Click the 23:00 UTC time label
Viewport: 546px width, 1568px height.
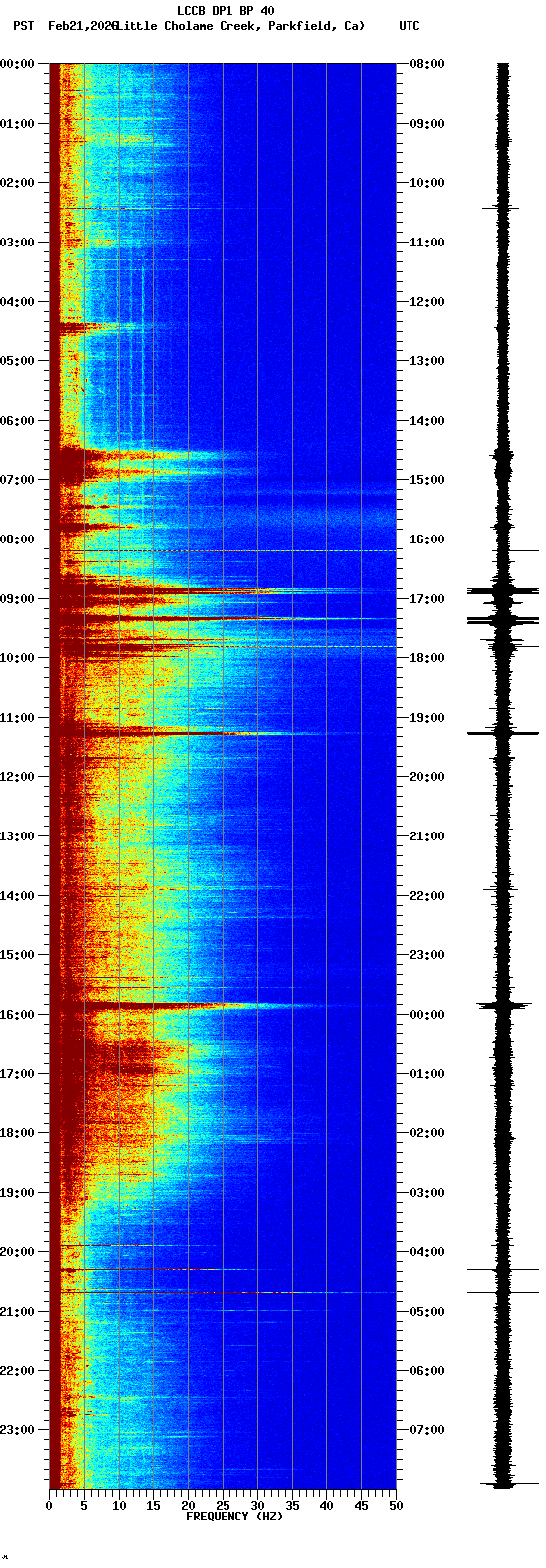pyautogui.click(x=427, y=955)
